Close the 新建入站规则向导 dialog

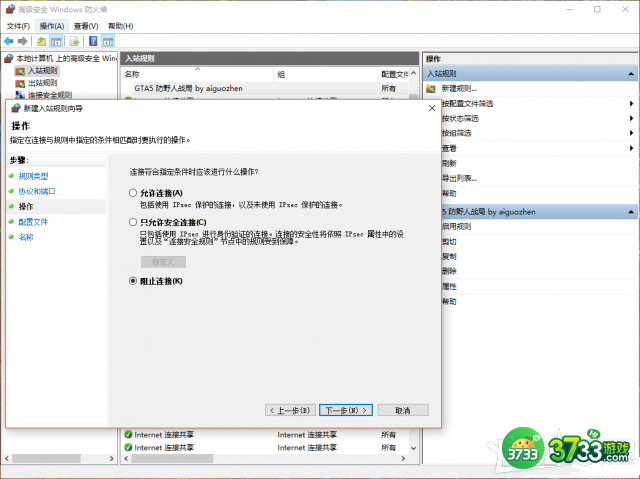point(432,108)
